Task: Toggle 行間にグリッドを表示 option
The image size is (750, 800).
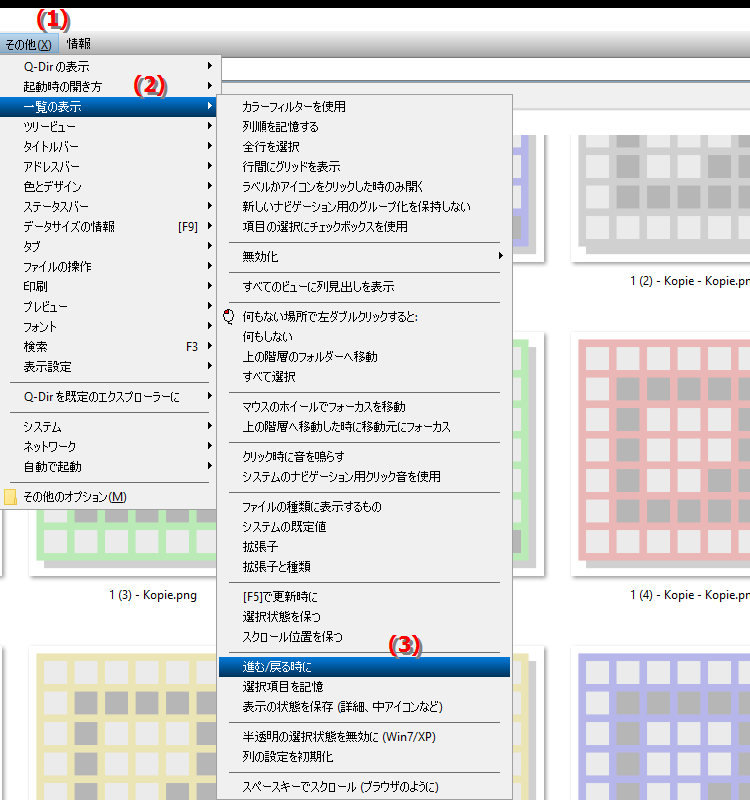Action: tap(364, 166)
